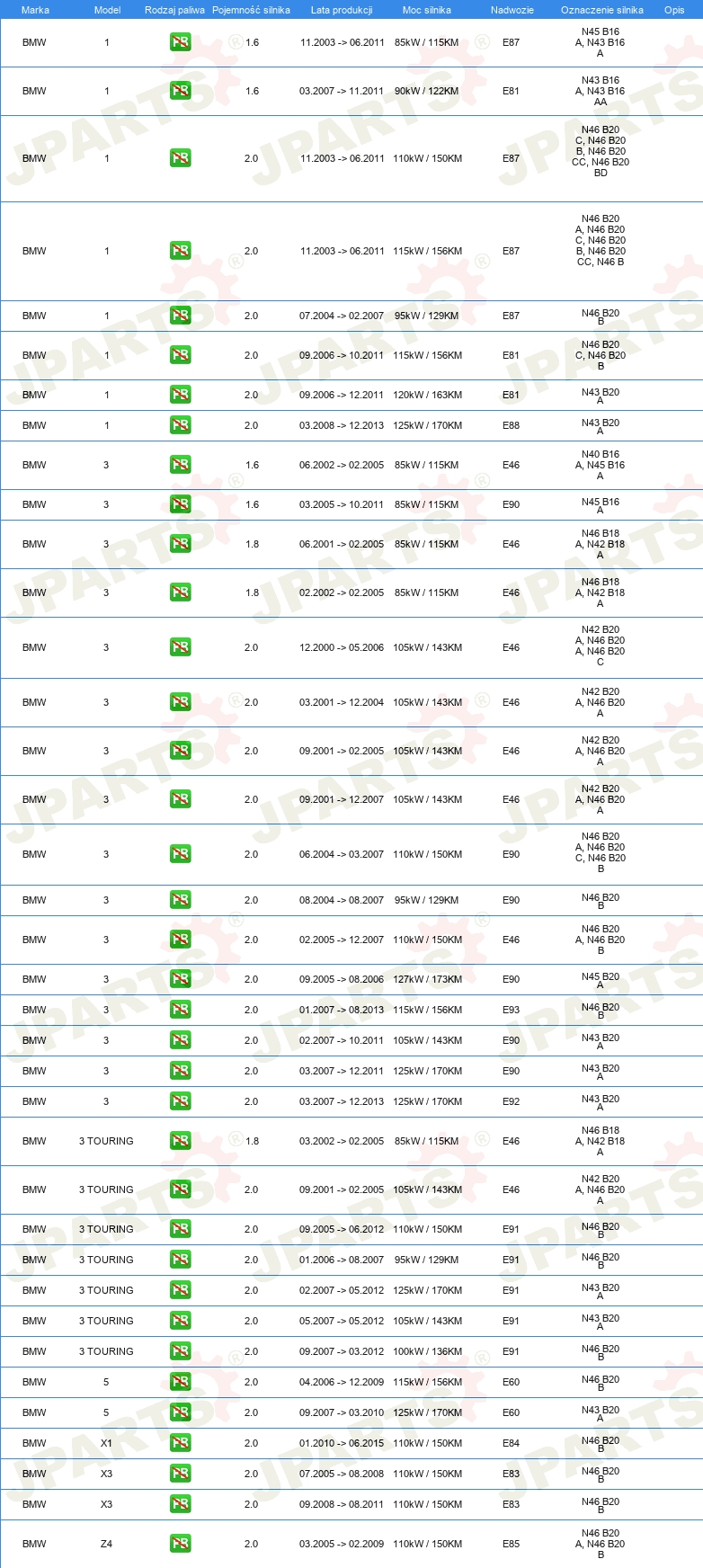Viewport: 703px width, 1568px height.
Task: Select the E88 body type cell
Action: coord(511,425)
